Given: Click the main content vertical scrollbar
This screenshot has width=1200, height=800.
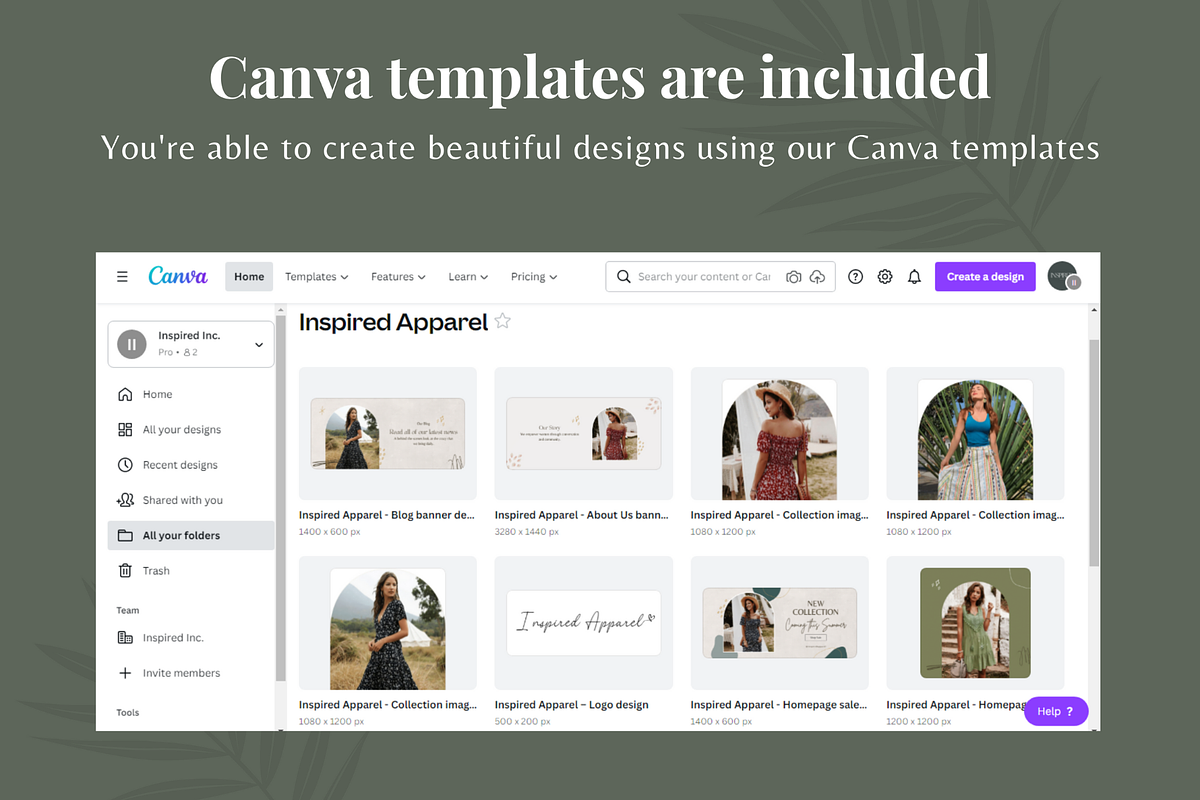Looking at the screenshot, I should 1094,452.
